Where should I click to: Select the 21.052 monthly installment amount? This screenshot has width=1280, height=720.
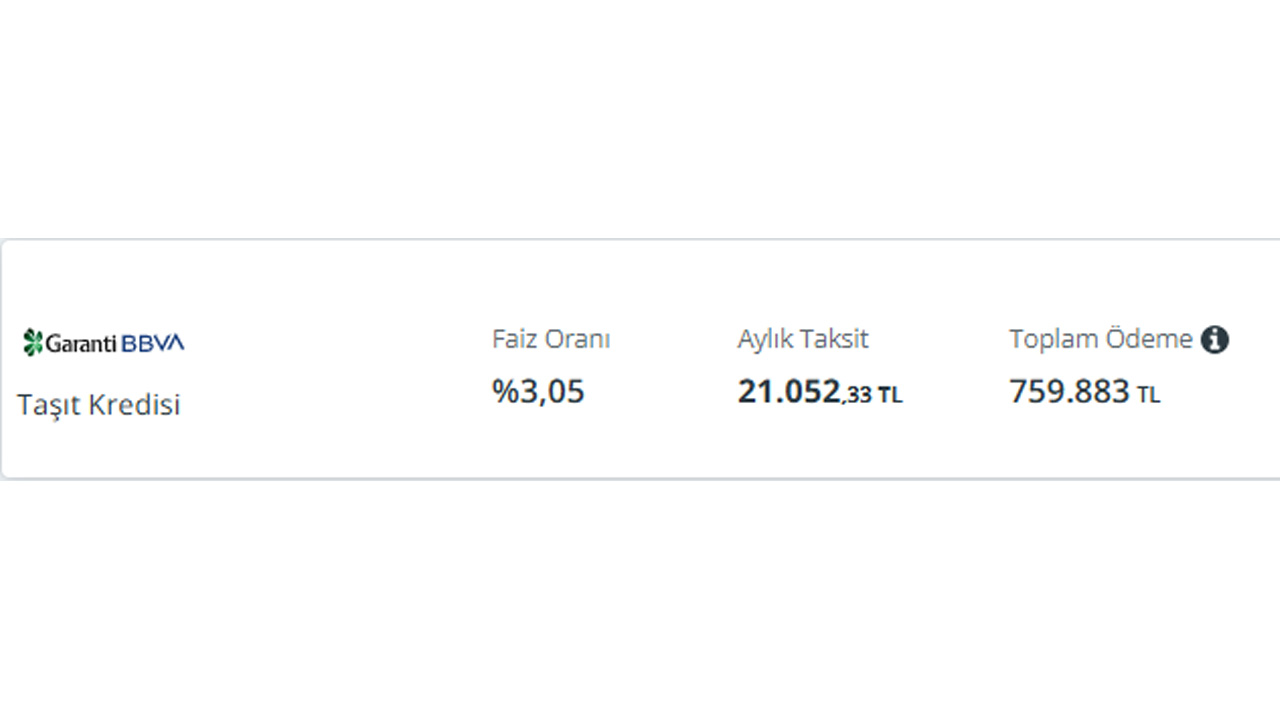click(789, 391)
